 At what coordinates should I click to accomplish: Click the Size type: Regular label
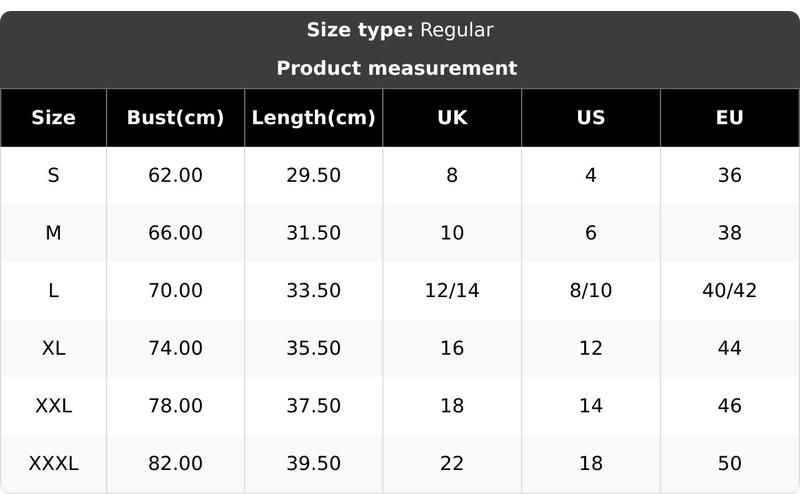pyautogui.click(x=400, y=30)
